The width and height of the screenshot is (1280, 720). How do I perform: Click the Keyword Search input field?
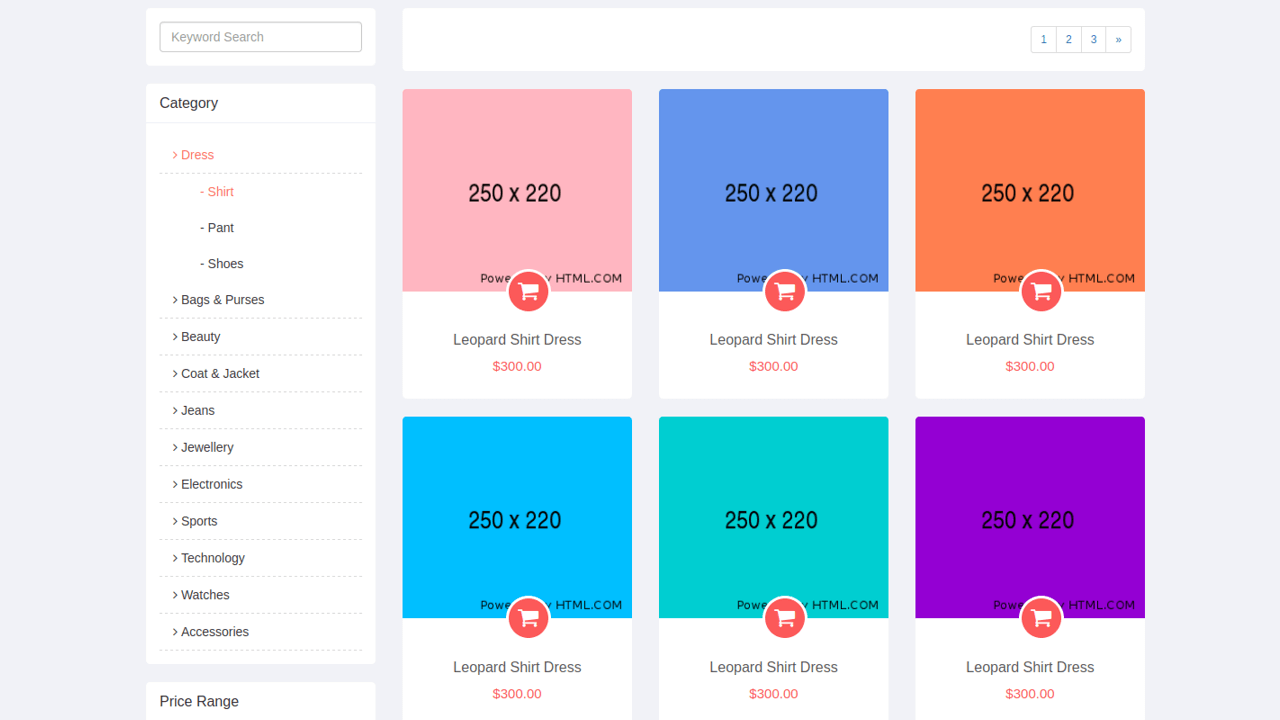click(x=260, y=36)
